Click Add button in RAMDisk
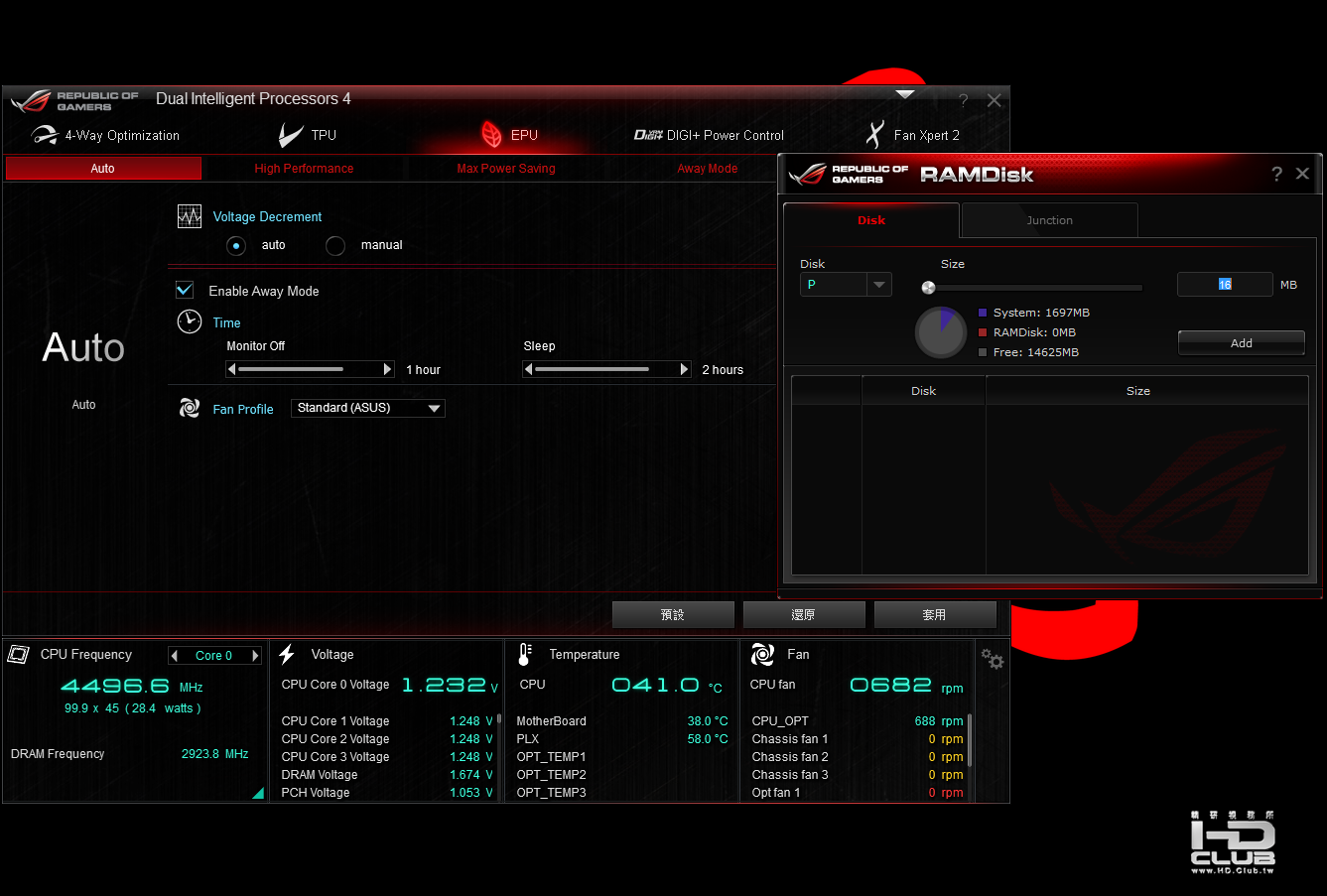Image resolution: width=1327 pixels, height=896 pixels. coord(1241,343)
